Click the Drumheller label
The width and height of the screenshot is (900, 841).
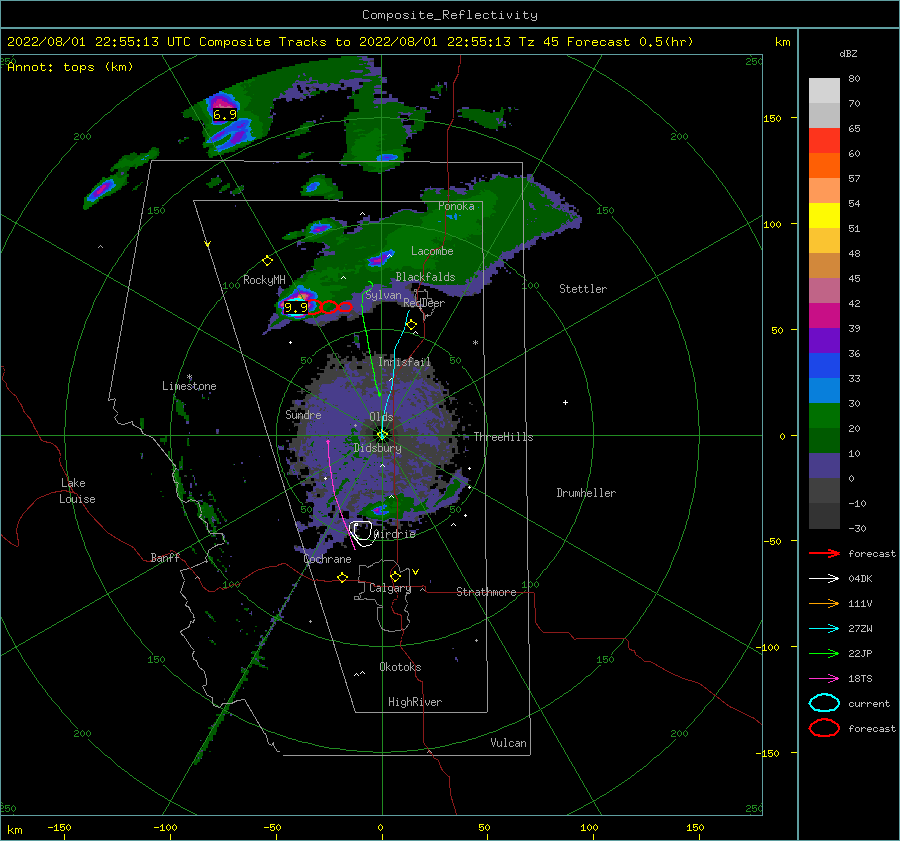[x=586, y=493]
